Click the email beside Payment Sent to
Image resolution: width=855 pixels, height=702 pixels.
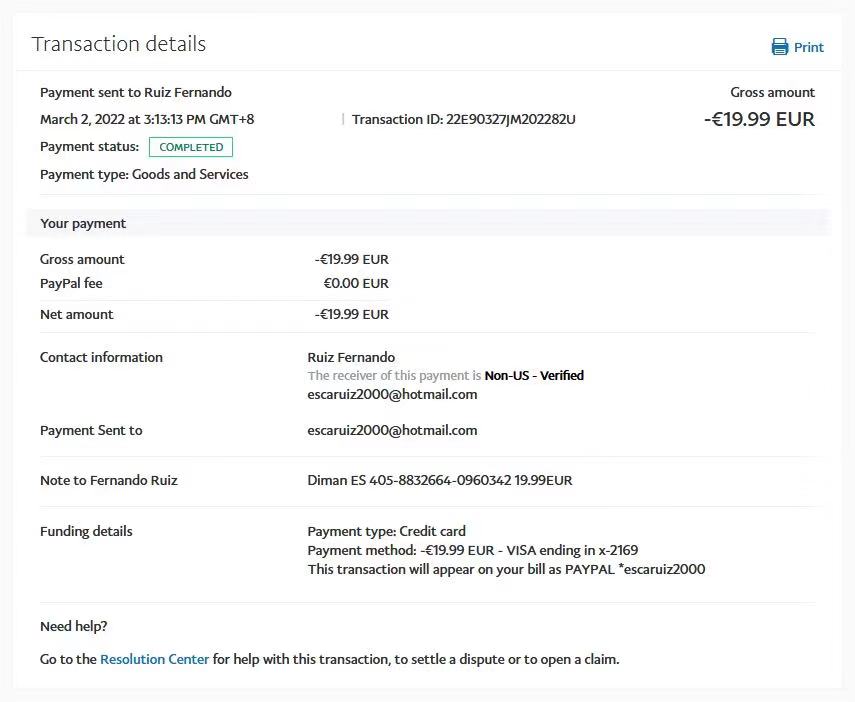(392, 430)
